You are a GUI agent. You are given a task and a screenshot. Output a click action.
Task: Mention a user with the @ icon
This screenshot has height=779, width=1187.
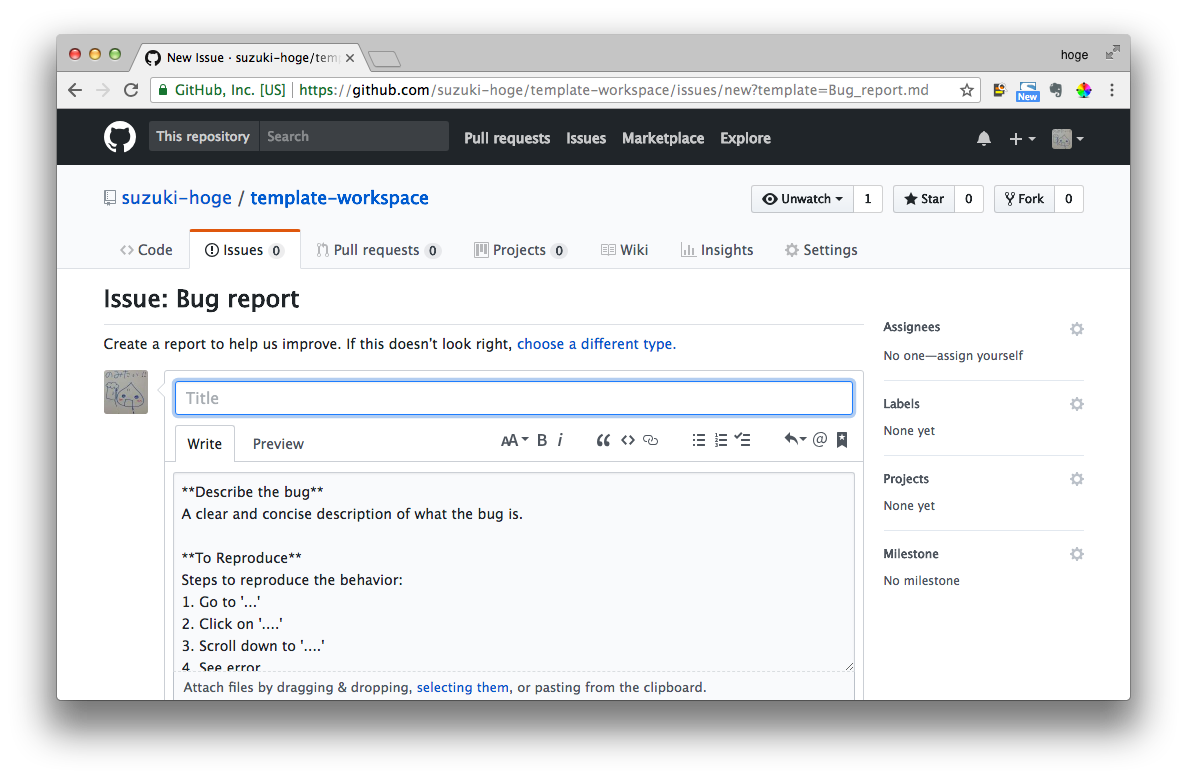click(820, 440)
